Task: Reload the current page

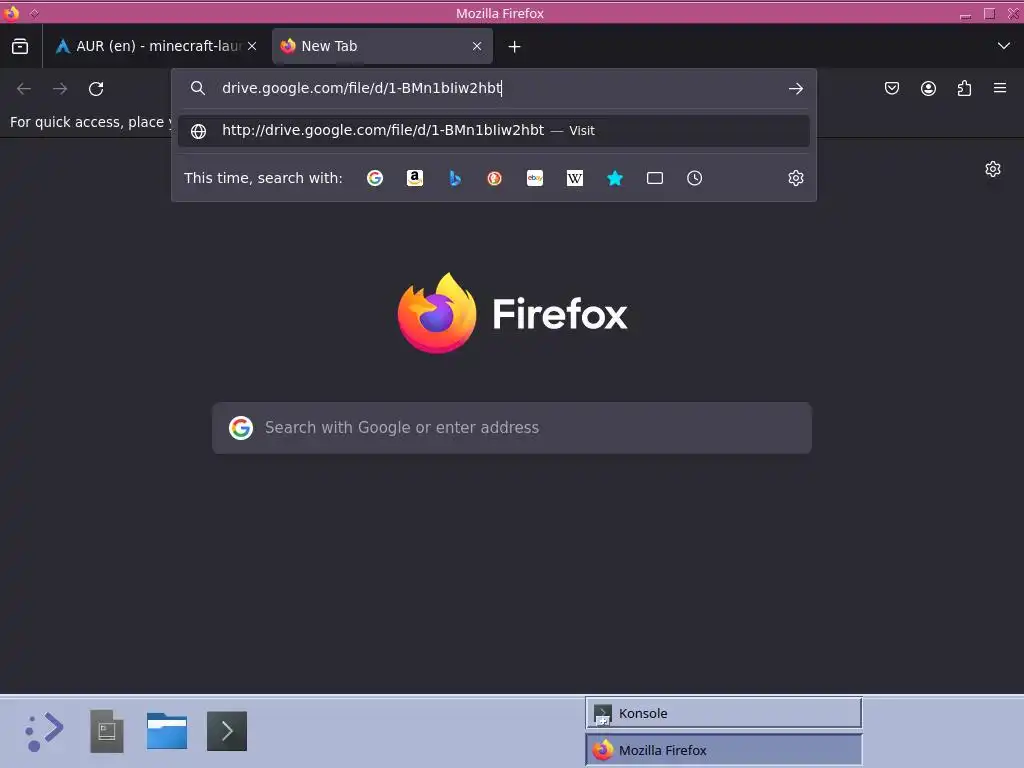Action: 96,88
